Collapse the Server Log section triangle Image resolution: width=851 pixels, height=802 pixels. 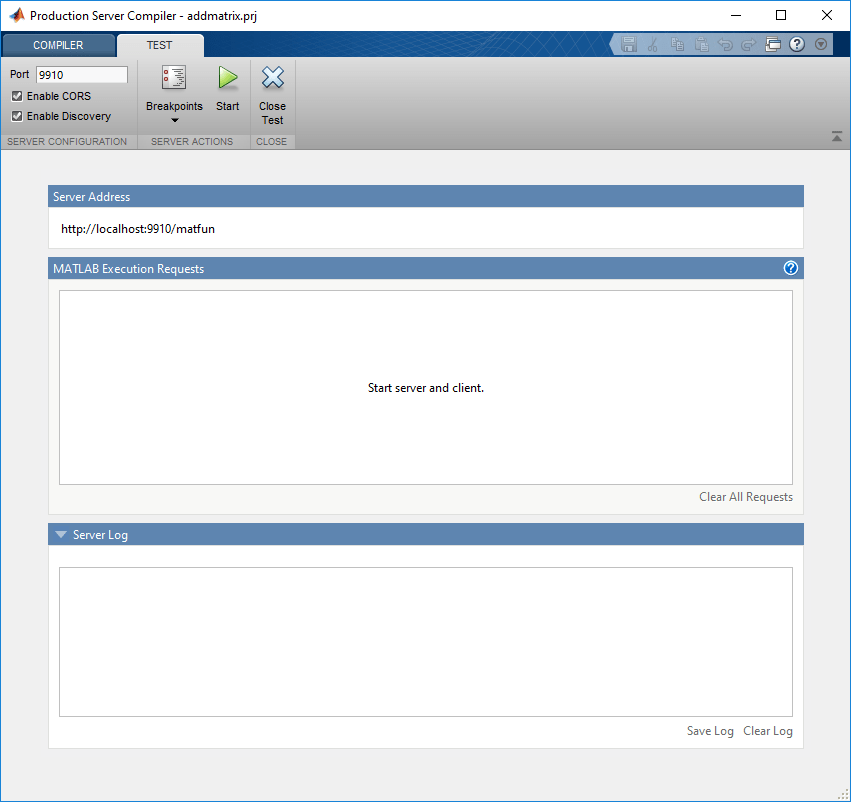tap(61, 534)
